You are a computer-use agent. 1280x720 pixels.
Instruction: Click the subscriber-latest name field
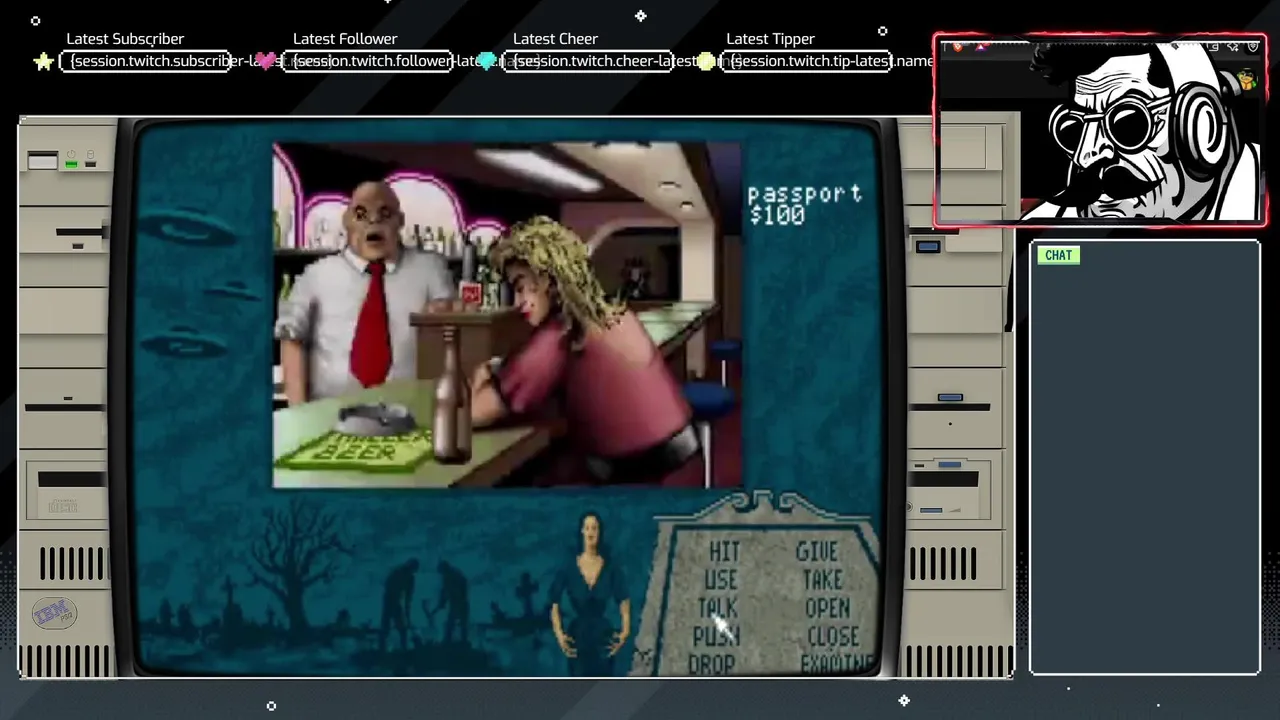tap(146, 61)
